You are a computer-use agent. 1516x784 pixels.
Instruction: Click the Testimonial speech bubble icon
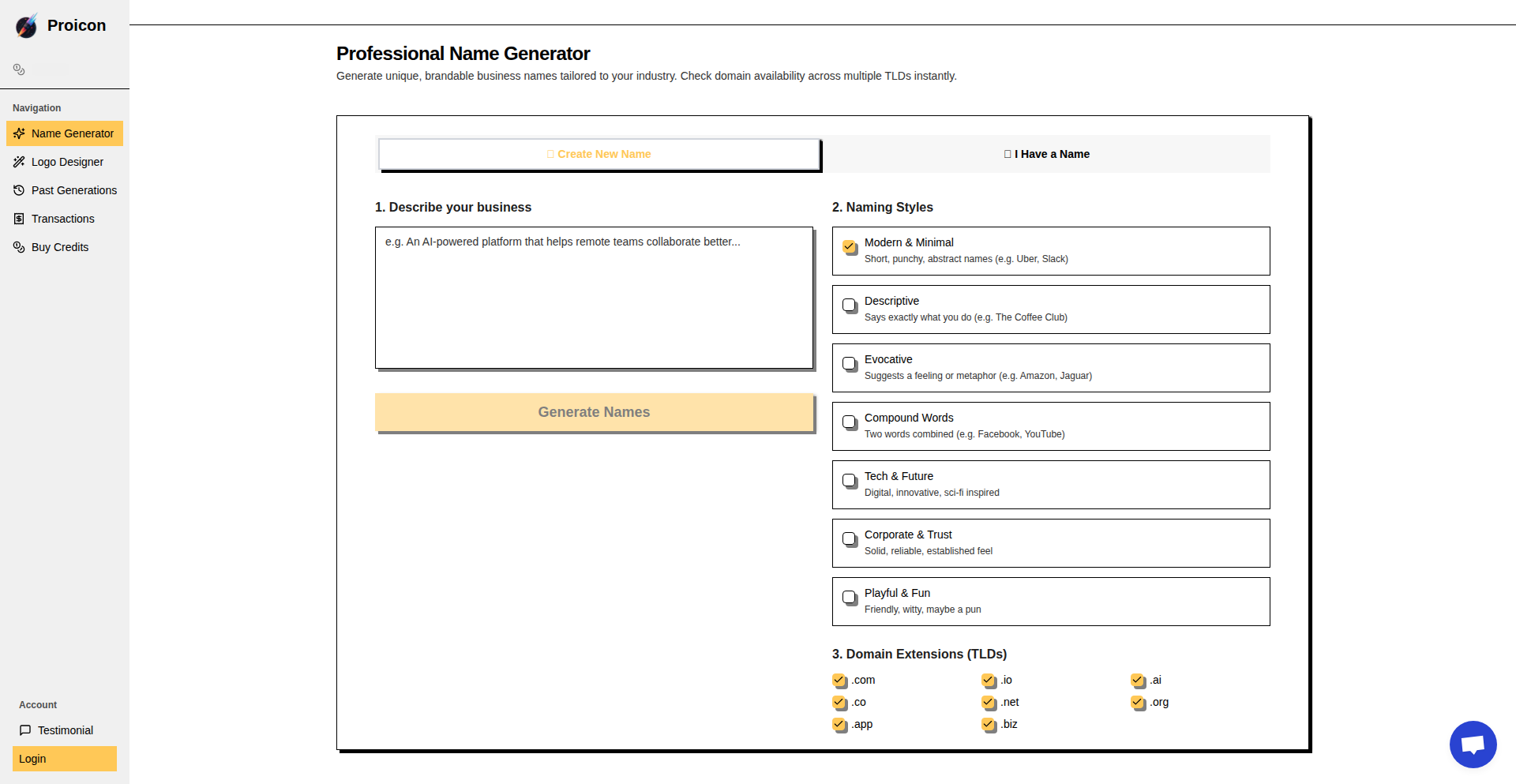coord(25,730)
